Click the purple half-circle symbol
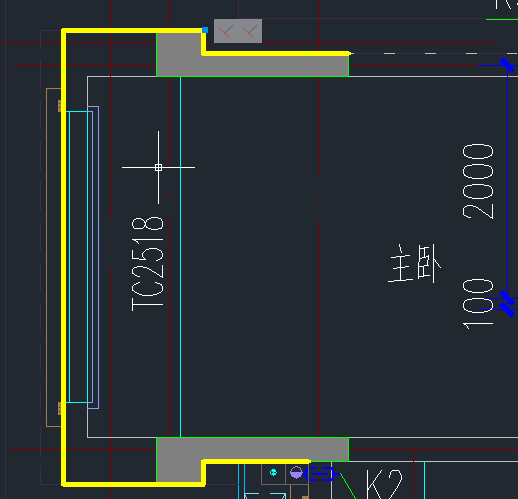The image size is (518, 499). pyautogui.click(x=296, y=472)
